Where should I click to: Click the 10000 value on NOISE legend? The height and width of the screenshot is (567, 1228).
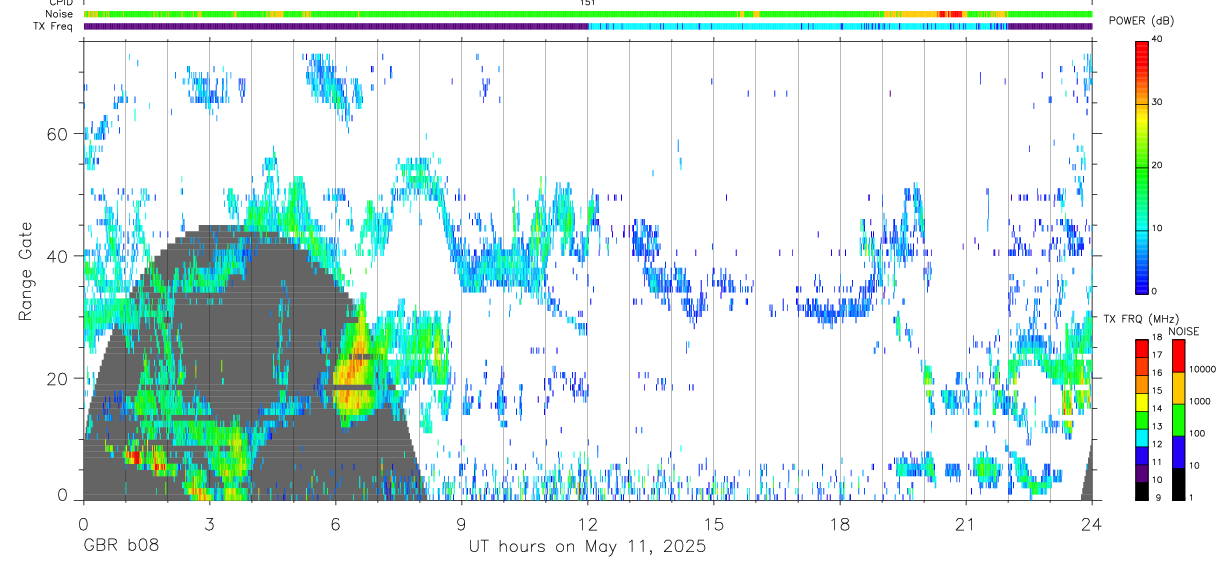pyautogui.click(x=1203, y=369)
